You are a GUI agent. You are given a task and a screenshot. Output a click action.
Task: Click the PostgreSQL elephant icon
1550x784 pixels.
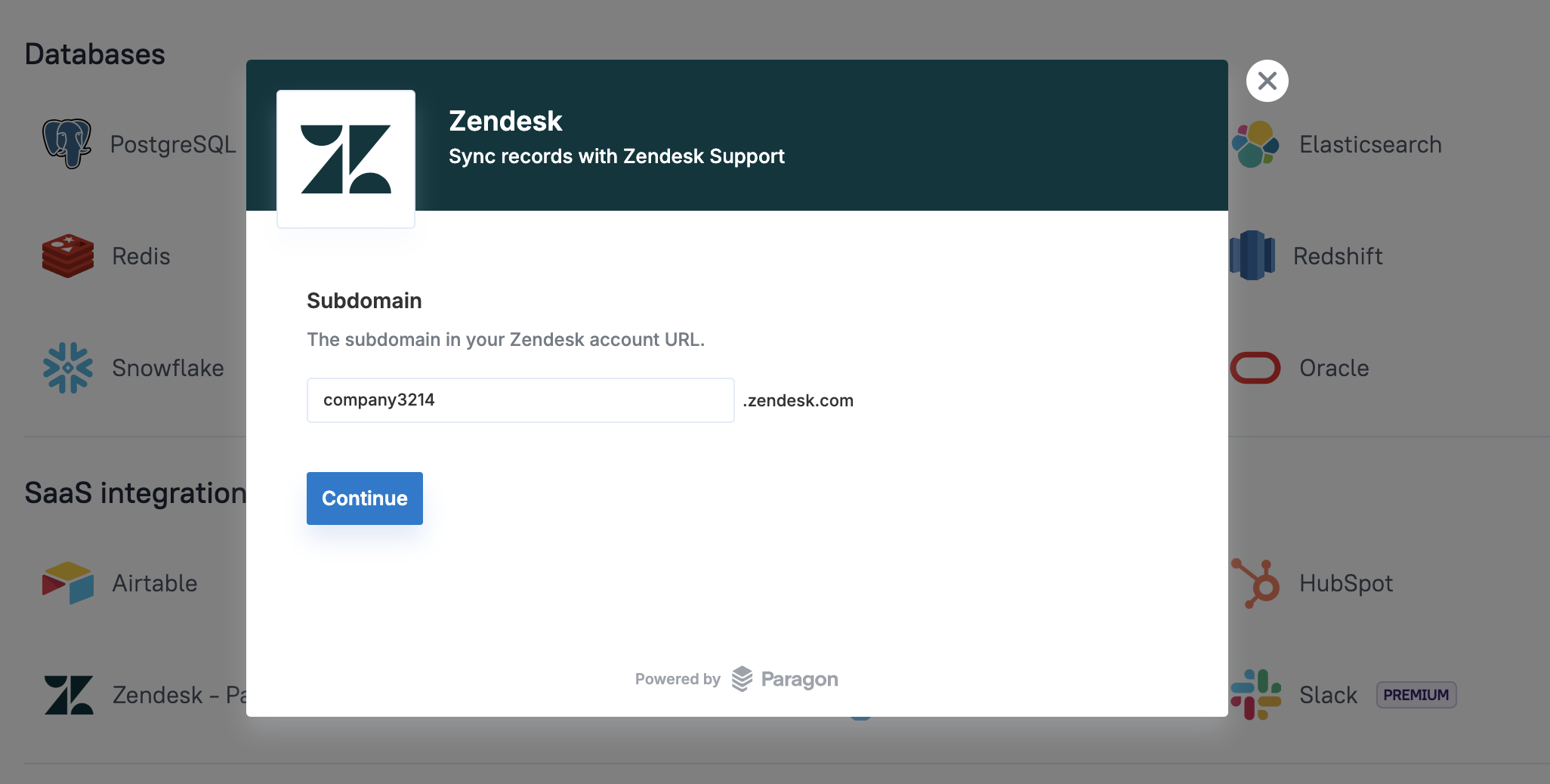tap(66, 144)
